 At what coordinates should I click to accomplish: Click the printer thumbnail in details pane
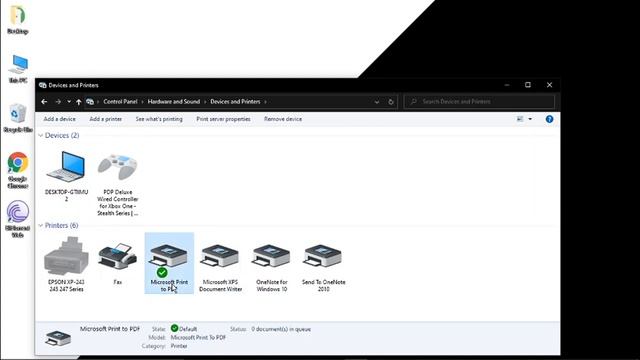point(58,338)
